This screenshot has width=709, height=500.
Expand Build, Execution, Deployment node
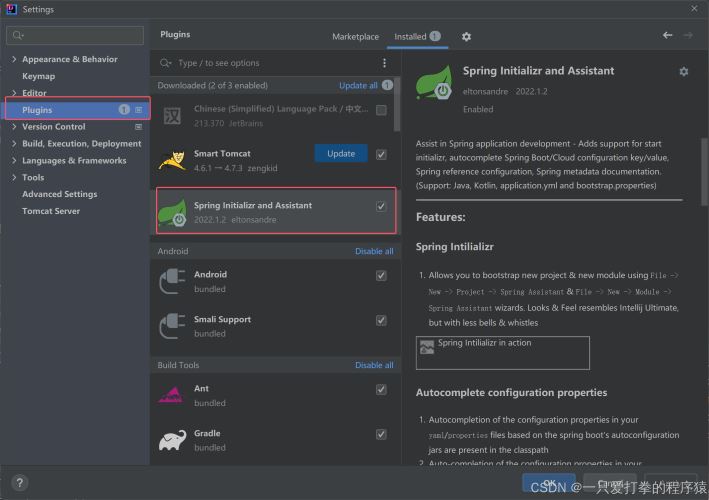pos(14,144)
